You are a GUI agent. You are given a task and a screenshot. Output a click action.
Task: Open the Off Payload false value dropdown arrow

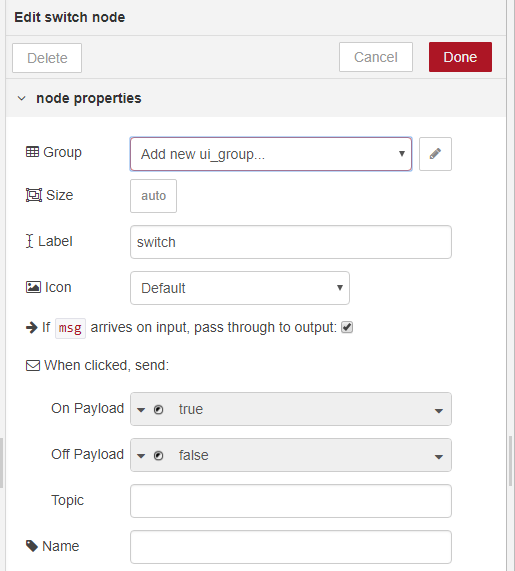[439, 457]
